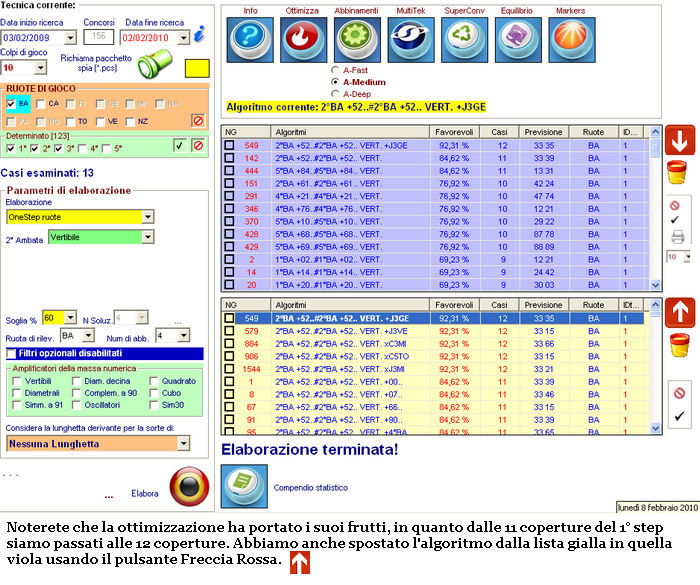Viewport: 700px width, 585px height.
Task: Expand the Nessuna Lunghetta dropdown
Action: click(183, 443)
